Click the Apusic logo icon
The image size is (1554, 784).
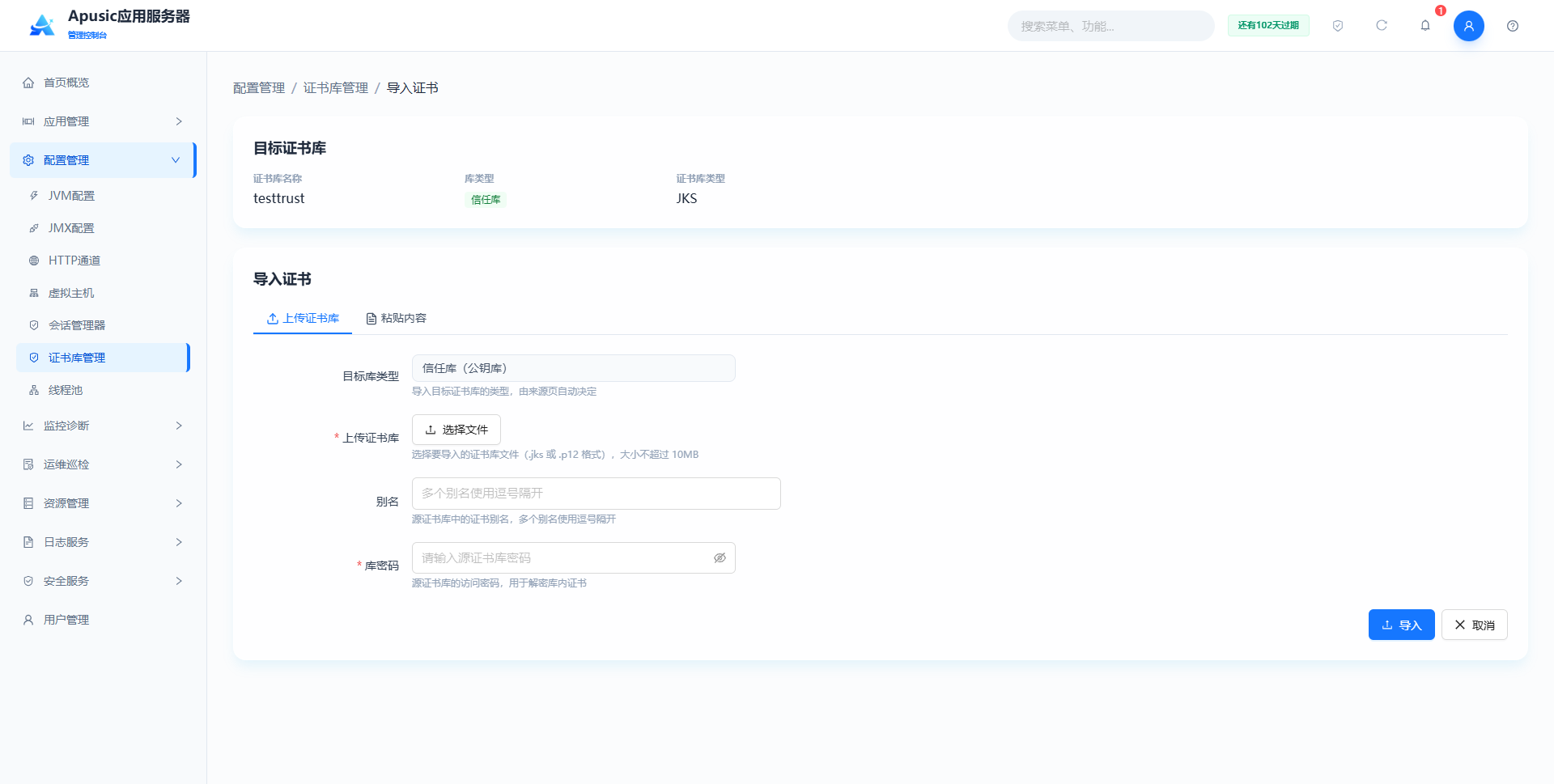42,25
